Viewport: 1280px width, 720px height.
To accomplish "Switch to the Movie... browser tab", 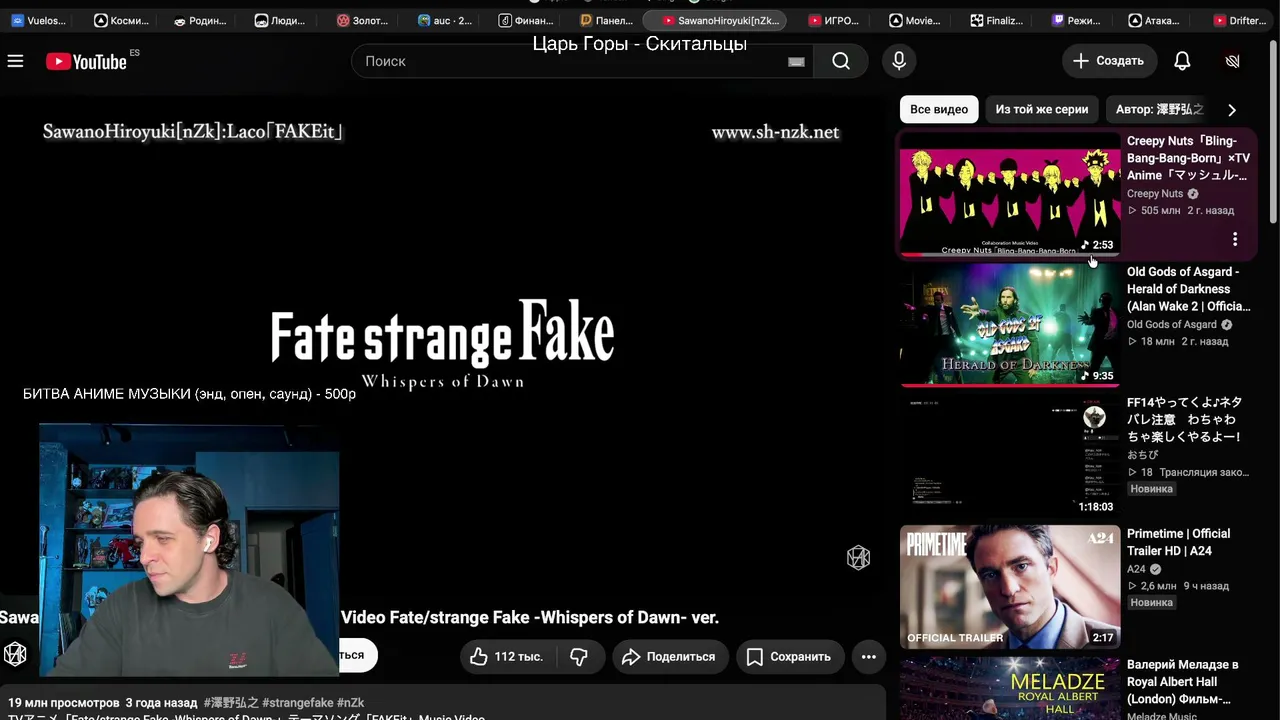I will 915,20.
